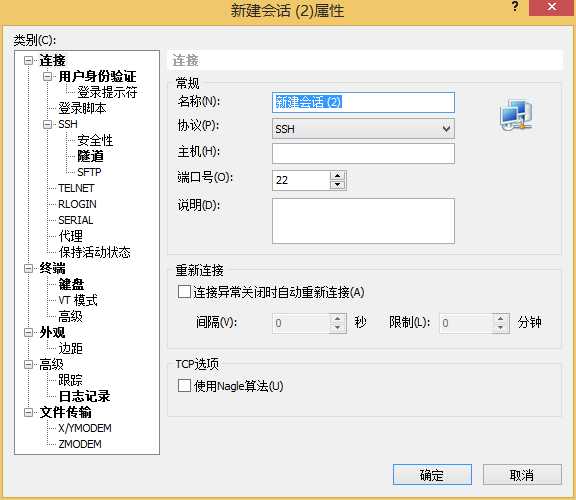The width and height of the screenshot is (576, 500).
Task: Open the 协议 SSH protocol dropdown
Action: 363,129
